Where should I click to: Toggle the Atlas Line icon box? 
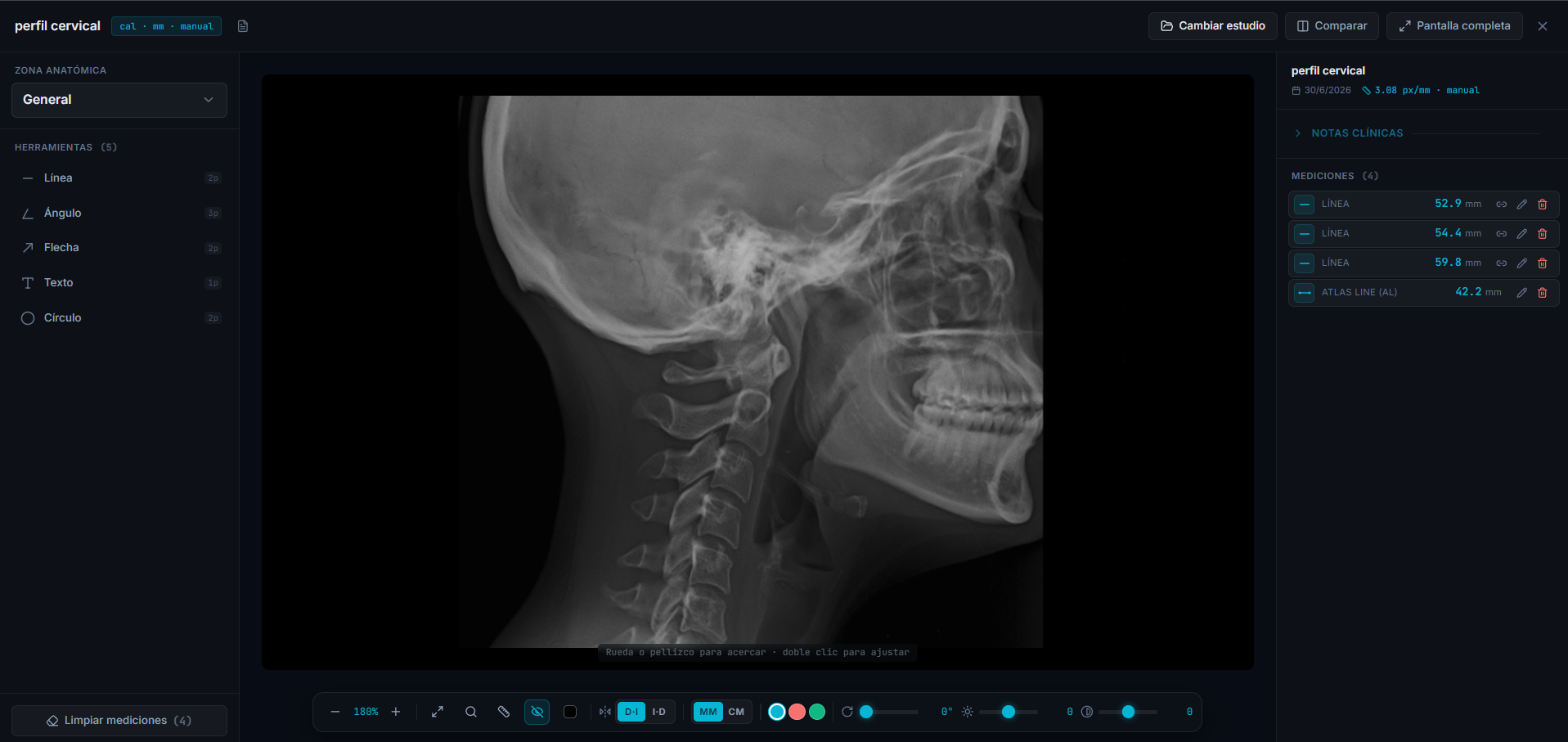click(x=1305, y=293)
